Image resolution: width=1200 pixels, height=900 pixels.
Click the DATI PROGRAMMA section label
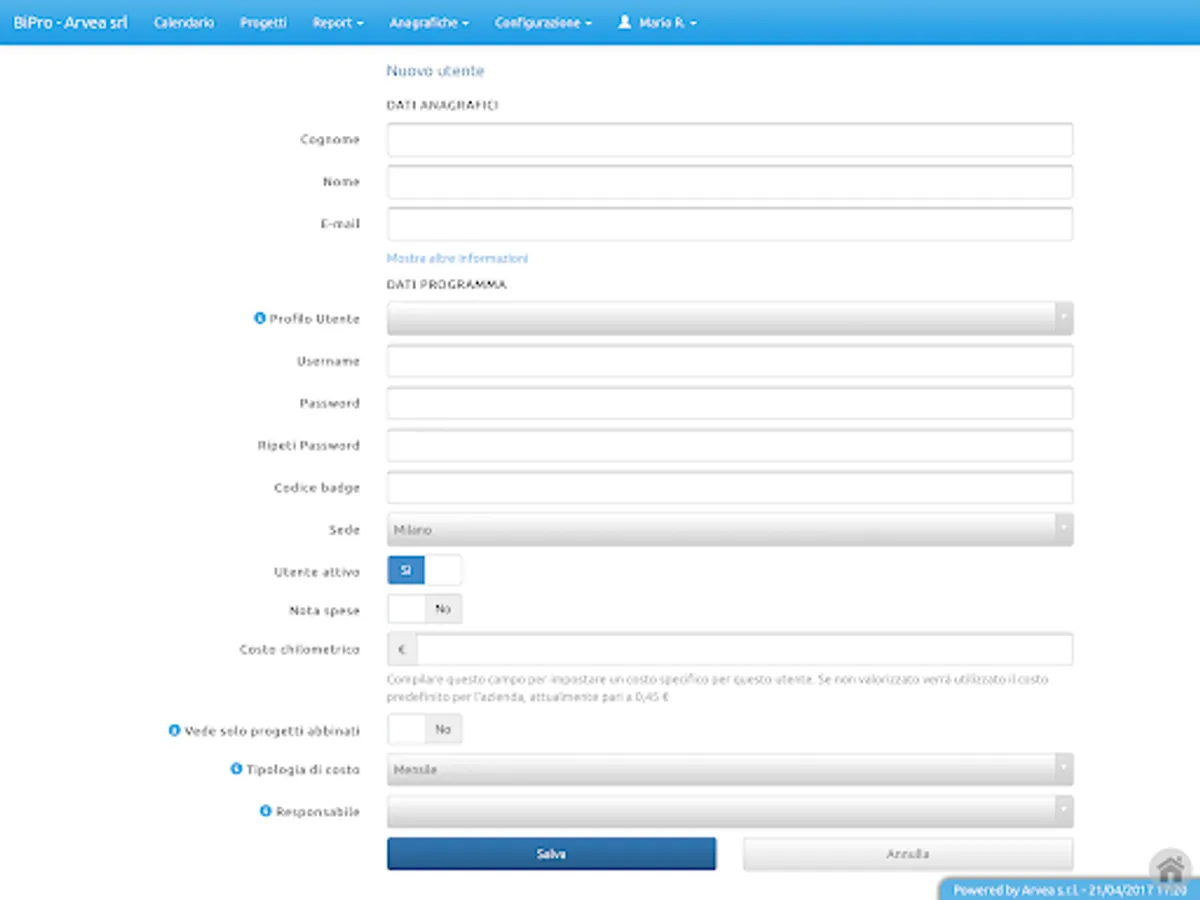[x=446, y=285]
